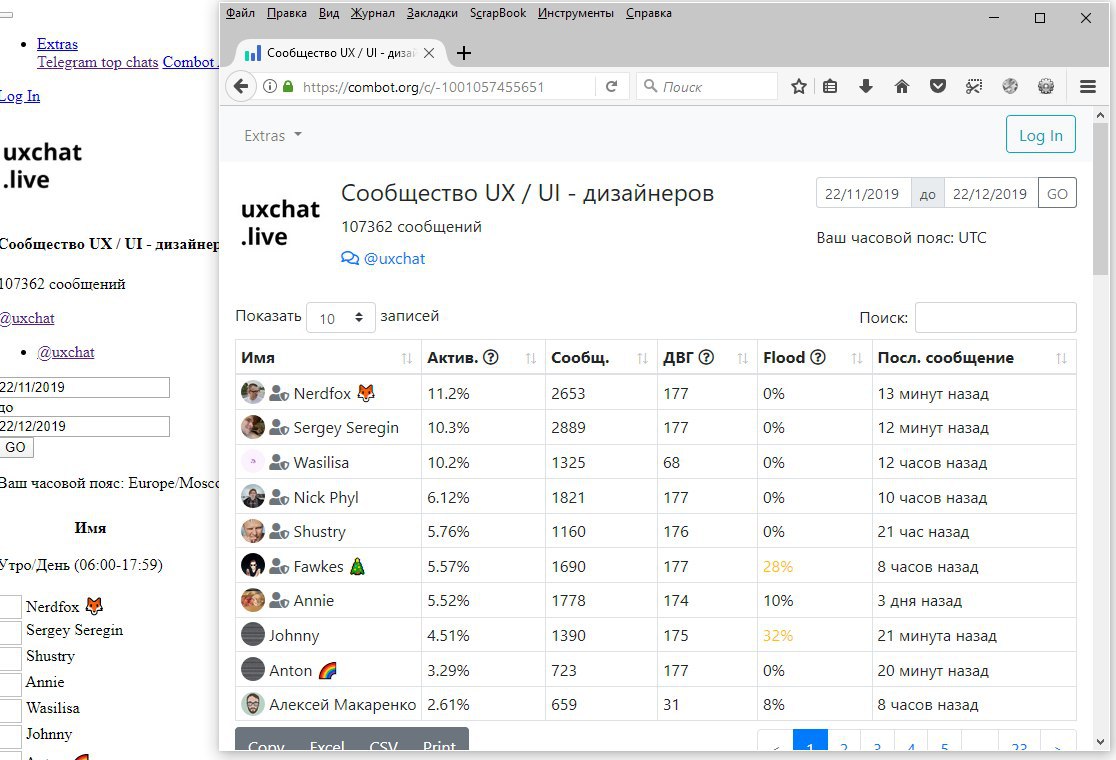This screenshot has height=760, width=1116.
Task: Click the start date field 22/11/2019
Action: (x=863, y=194)
